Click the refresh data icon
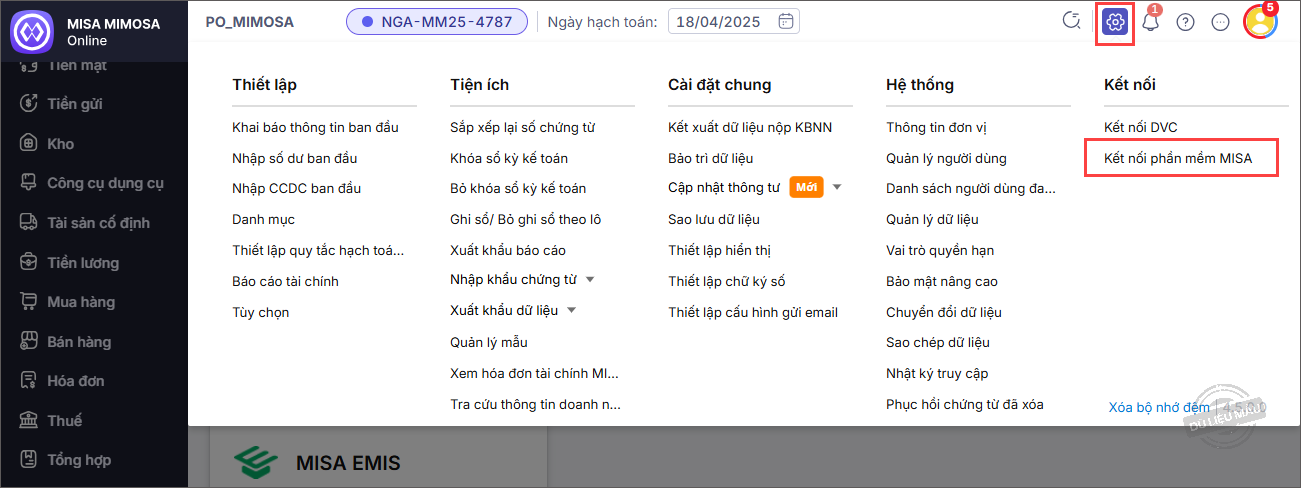This screenshot has height=488, width=1301. tap(1072, 21)
